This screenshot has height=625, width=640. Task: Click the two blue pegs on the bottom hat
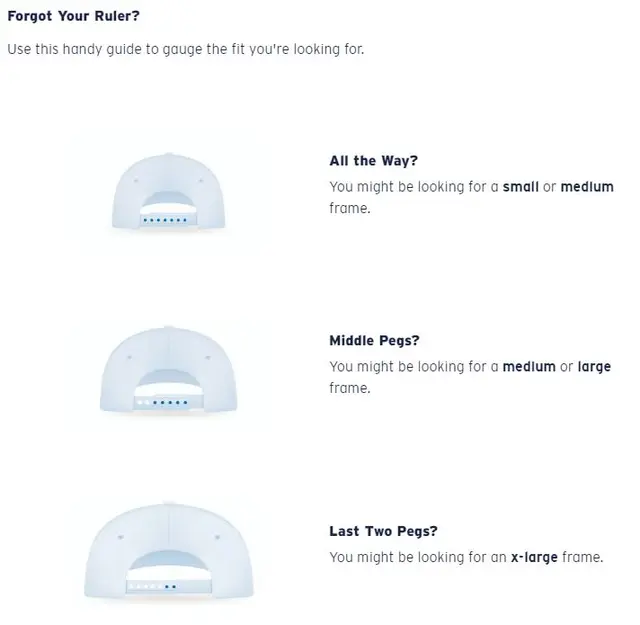coord(170,587)
